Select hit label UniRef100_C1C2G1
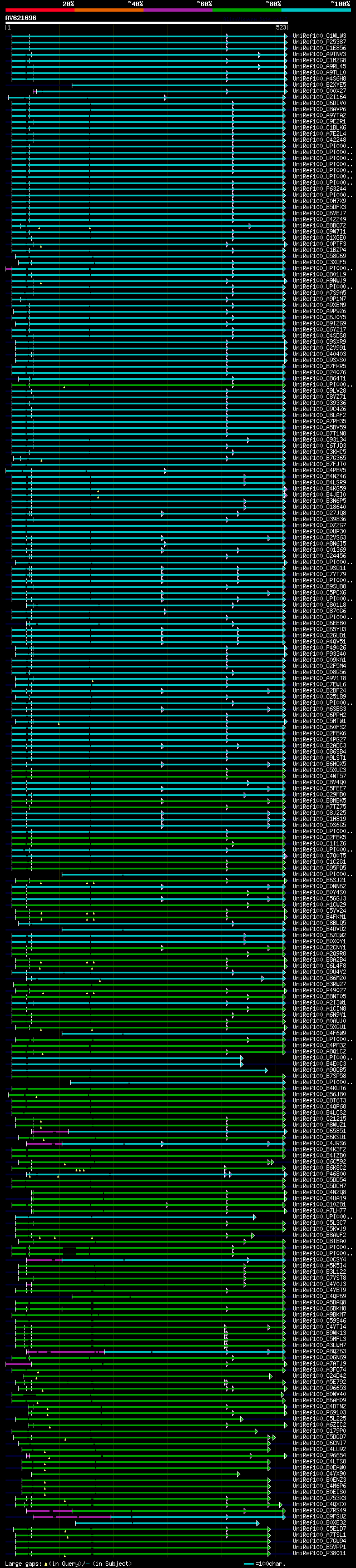Viewport: 356px width, 1568px height. click(x=319, y=861)
